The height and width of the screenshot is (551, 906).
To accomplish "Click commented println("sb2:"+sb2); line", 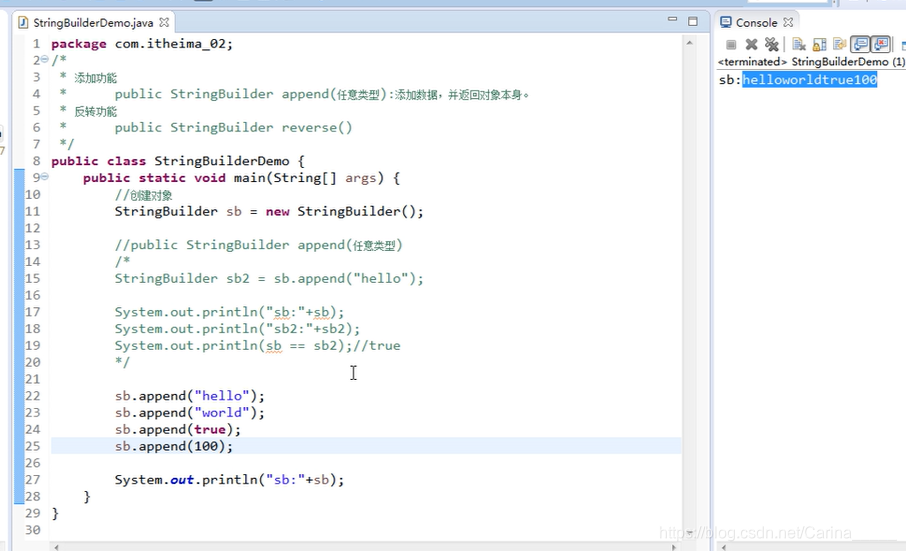I will pyautogui.click(x=237, y=329).
